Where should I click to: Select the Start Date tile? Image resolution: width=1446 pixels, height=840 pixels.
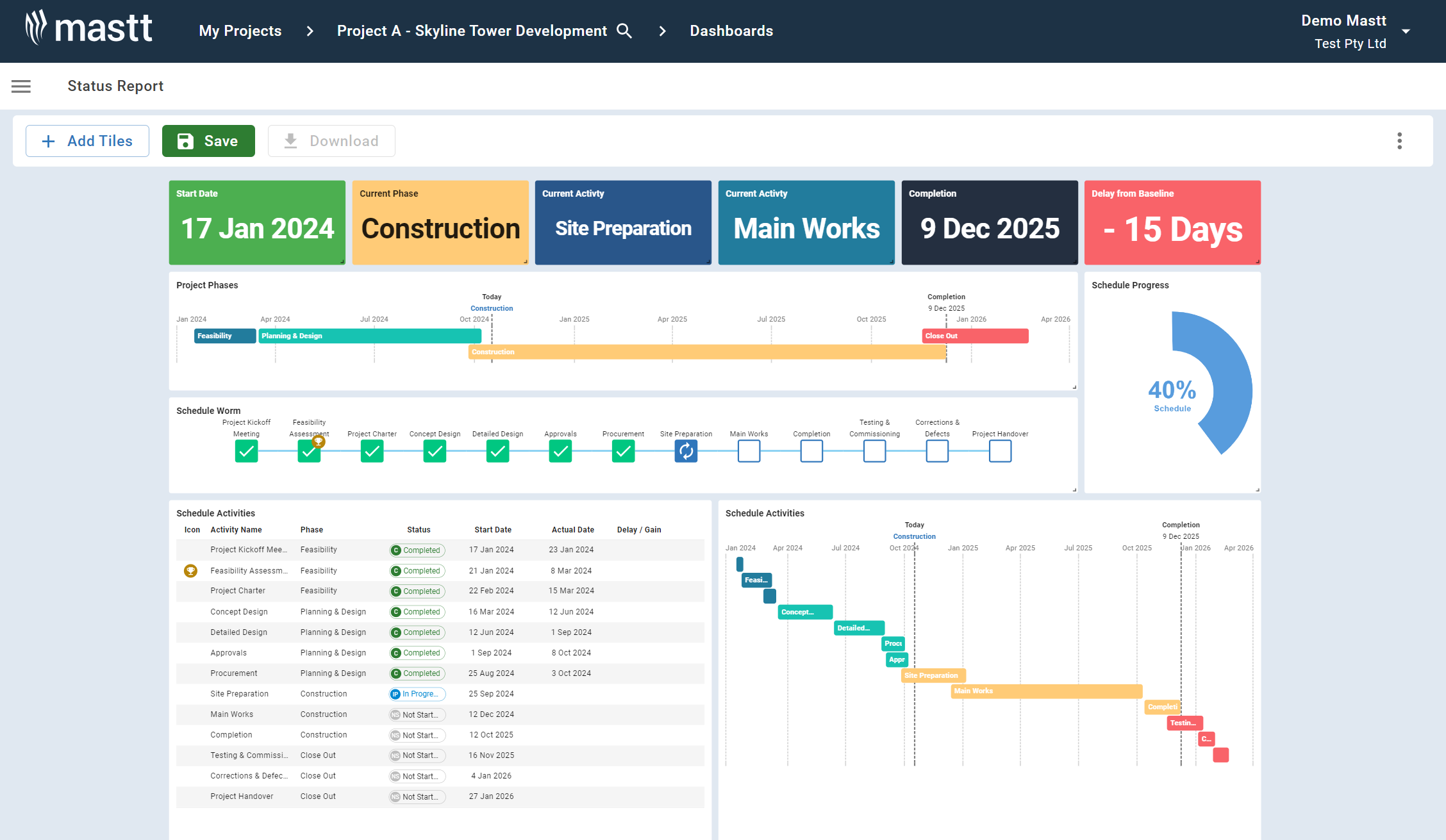click(x=257, y=222)
